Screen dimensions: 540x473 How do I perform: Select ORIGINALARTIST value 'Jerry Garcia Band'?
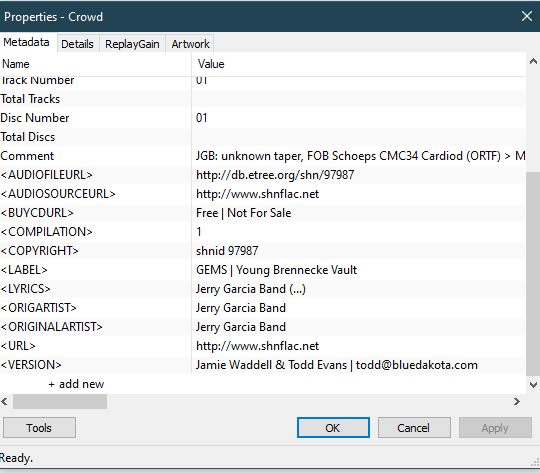[241, 327]
